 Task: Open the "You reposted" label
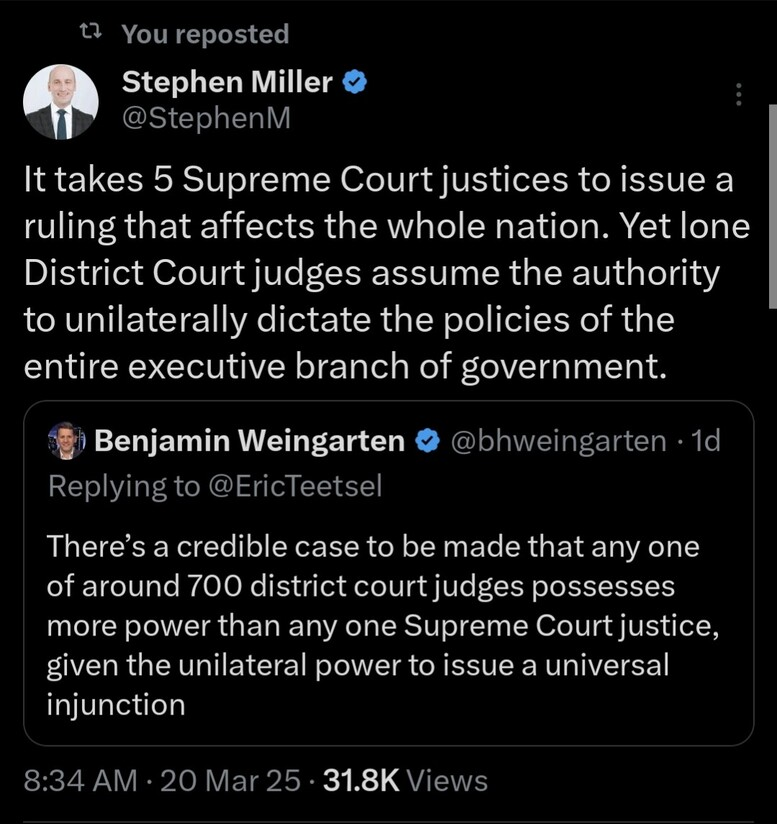(x=205, y=34)
